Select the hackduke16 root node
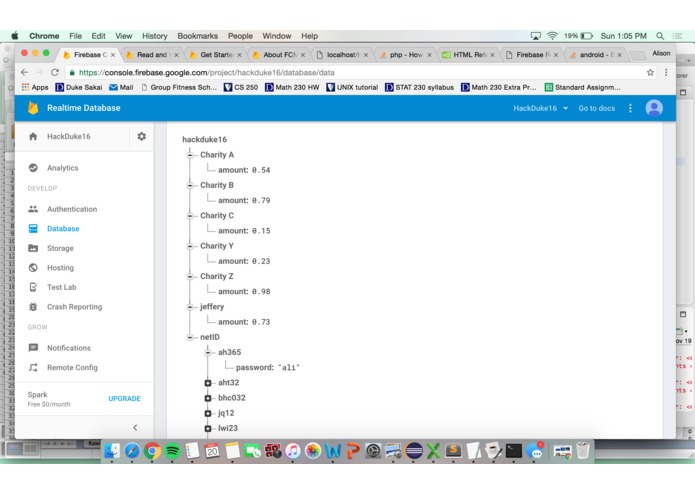695x494 pixels. pyautogui.click(x=204, y=140)
